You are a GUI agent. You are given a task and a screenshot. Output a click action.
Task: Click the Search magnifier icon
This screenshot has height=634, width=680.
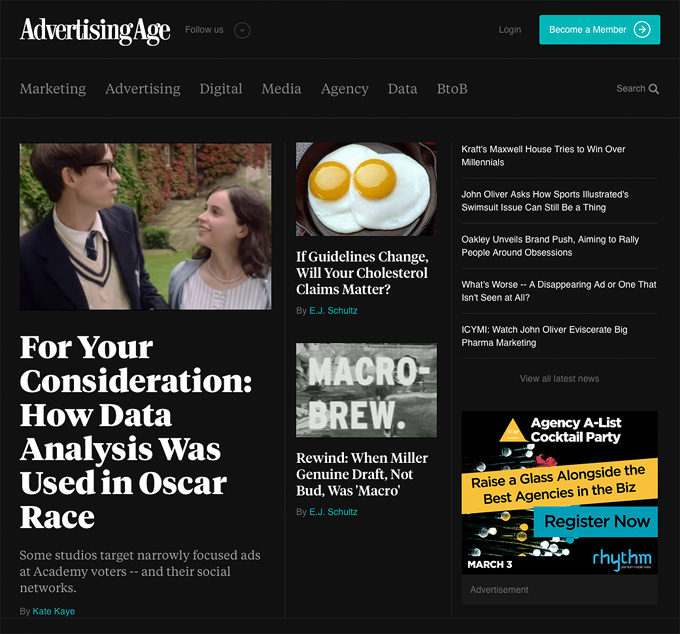(654, 89)
